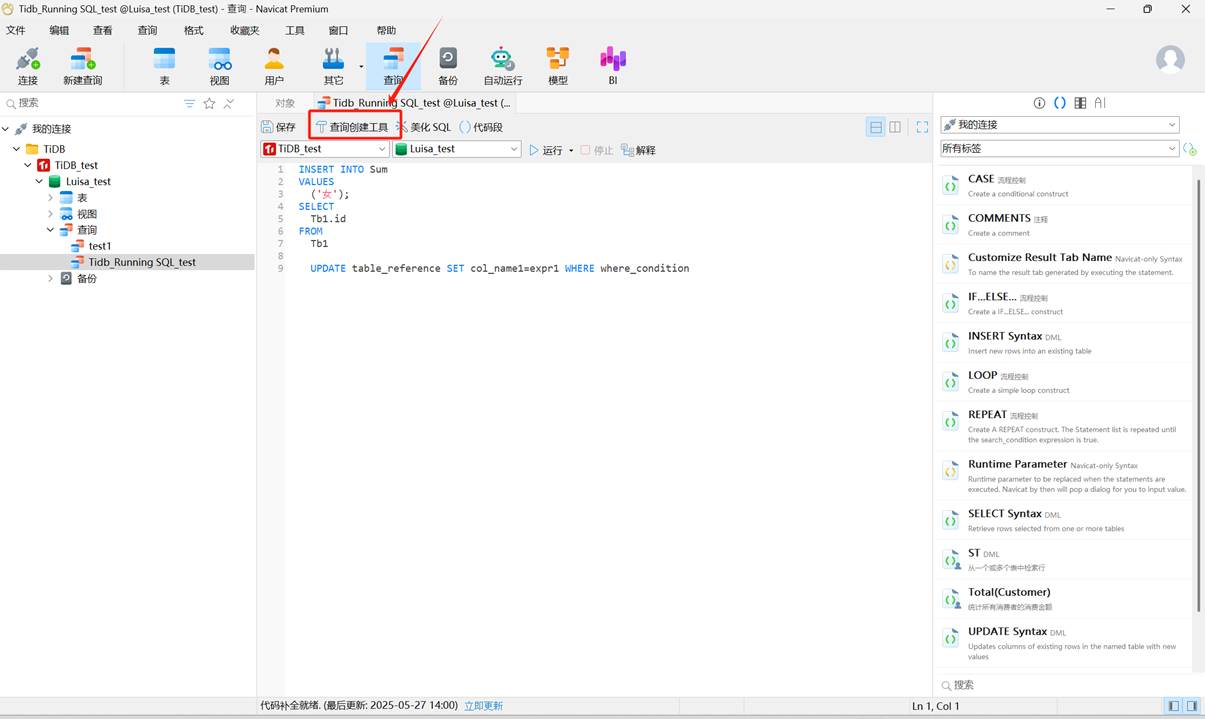Screen dimensions: 1205x719
Task: Click the 模型 (Model) toolbar icon
Action: (558, 66)
